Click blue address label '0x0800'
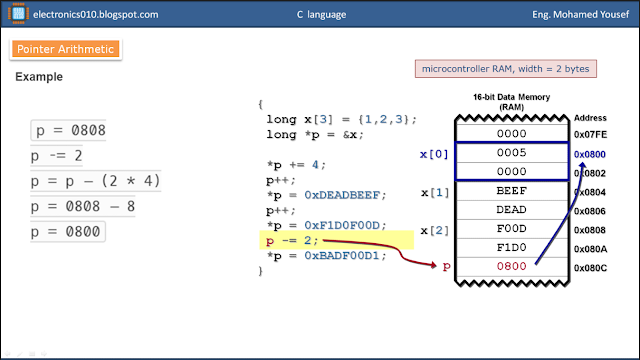640x360 pixels. (590, 154)
